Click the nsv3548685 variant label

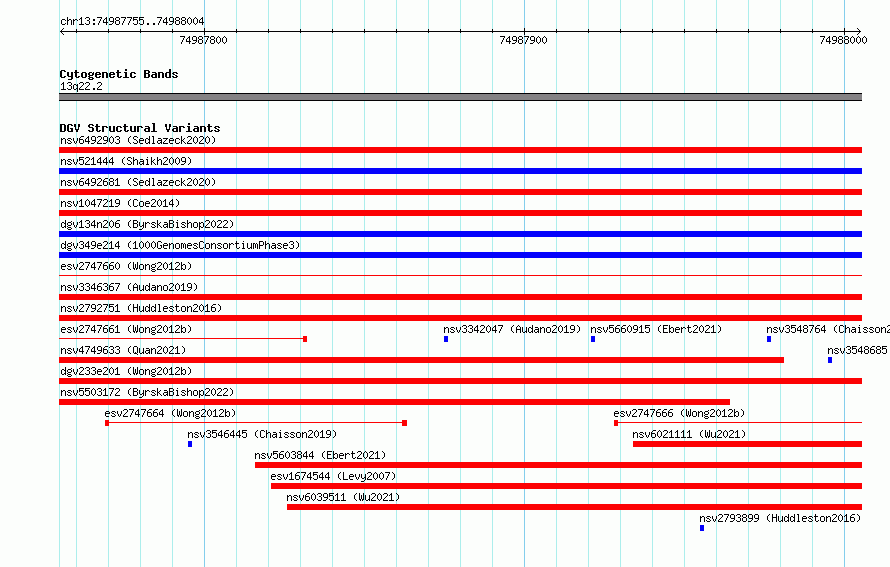tap(858, 350)
